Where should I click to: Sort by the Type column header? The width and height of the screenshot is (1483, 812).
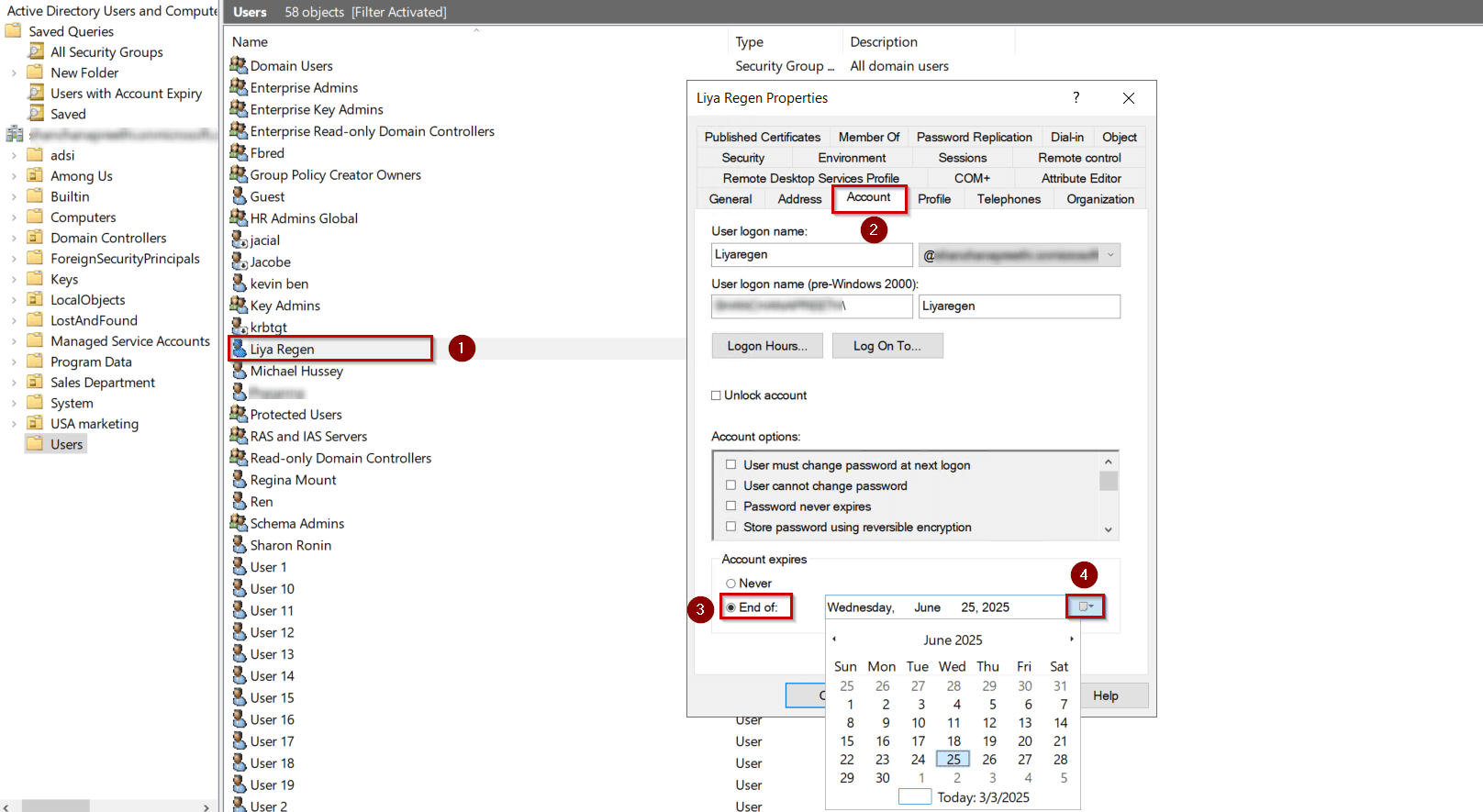(749, 42)
